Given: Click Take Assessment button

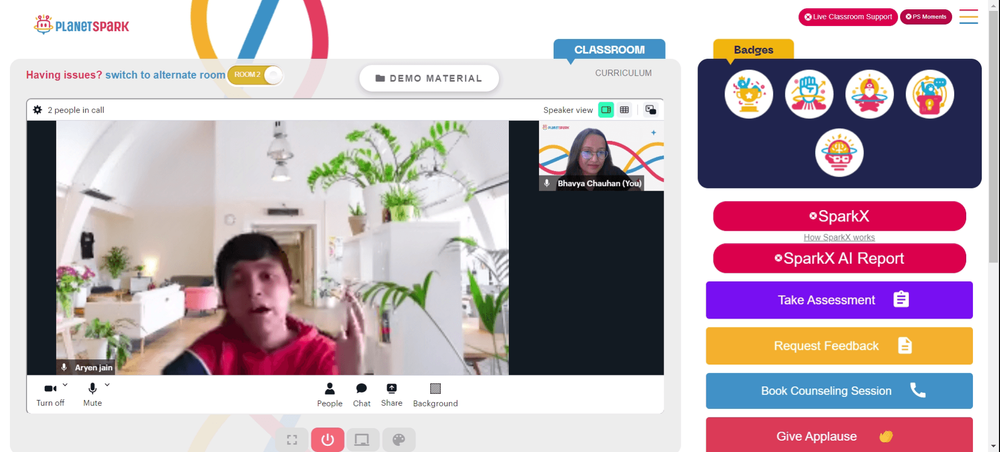Looking at the screenshot, I should click(x=839, y=300).
